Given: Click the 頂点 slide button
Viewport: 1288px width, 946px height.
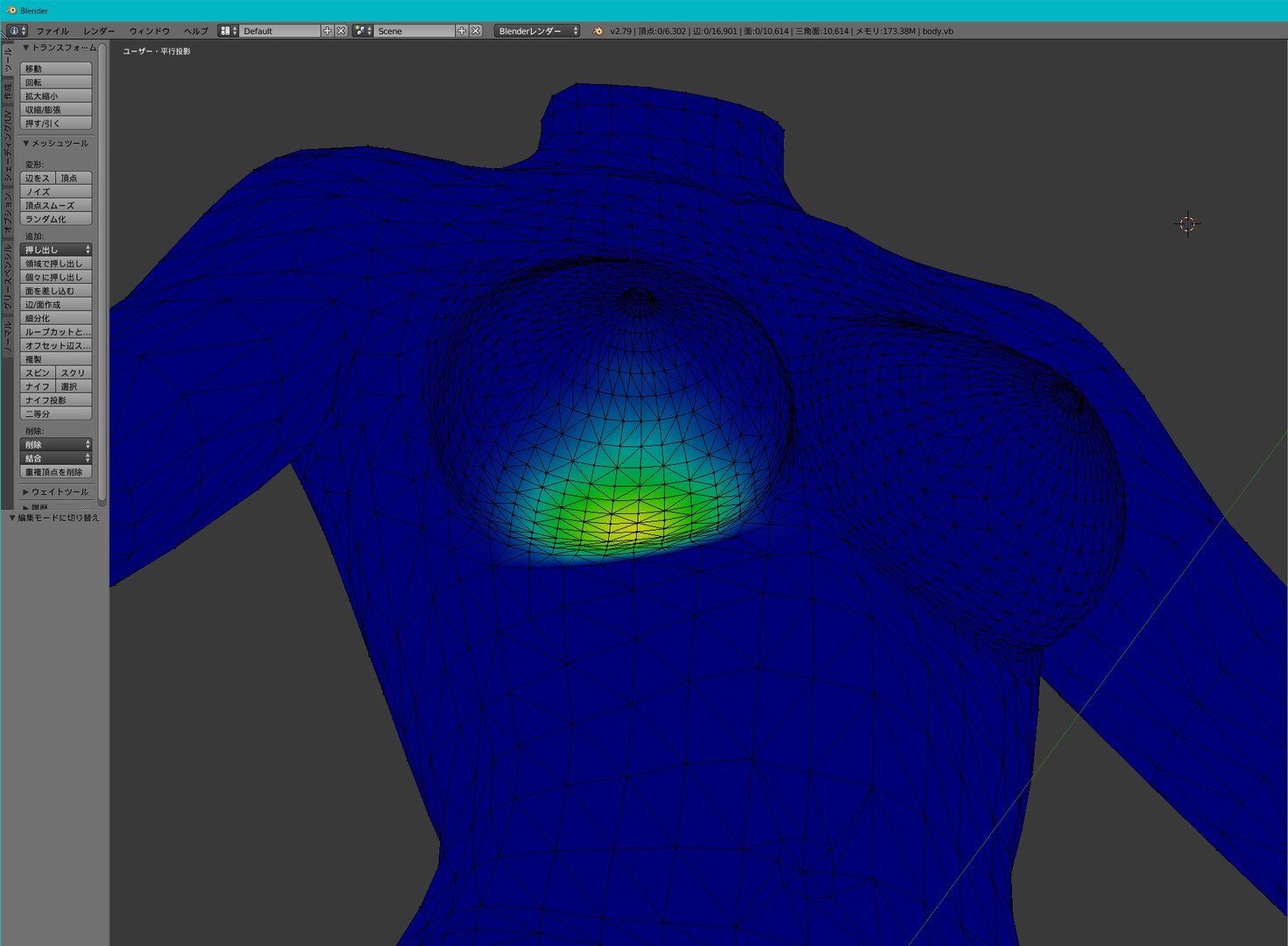Looking at the screenshot, I should (x=74, y=178).
